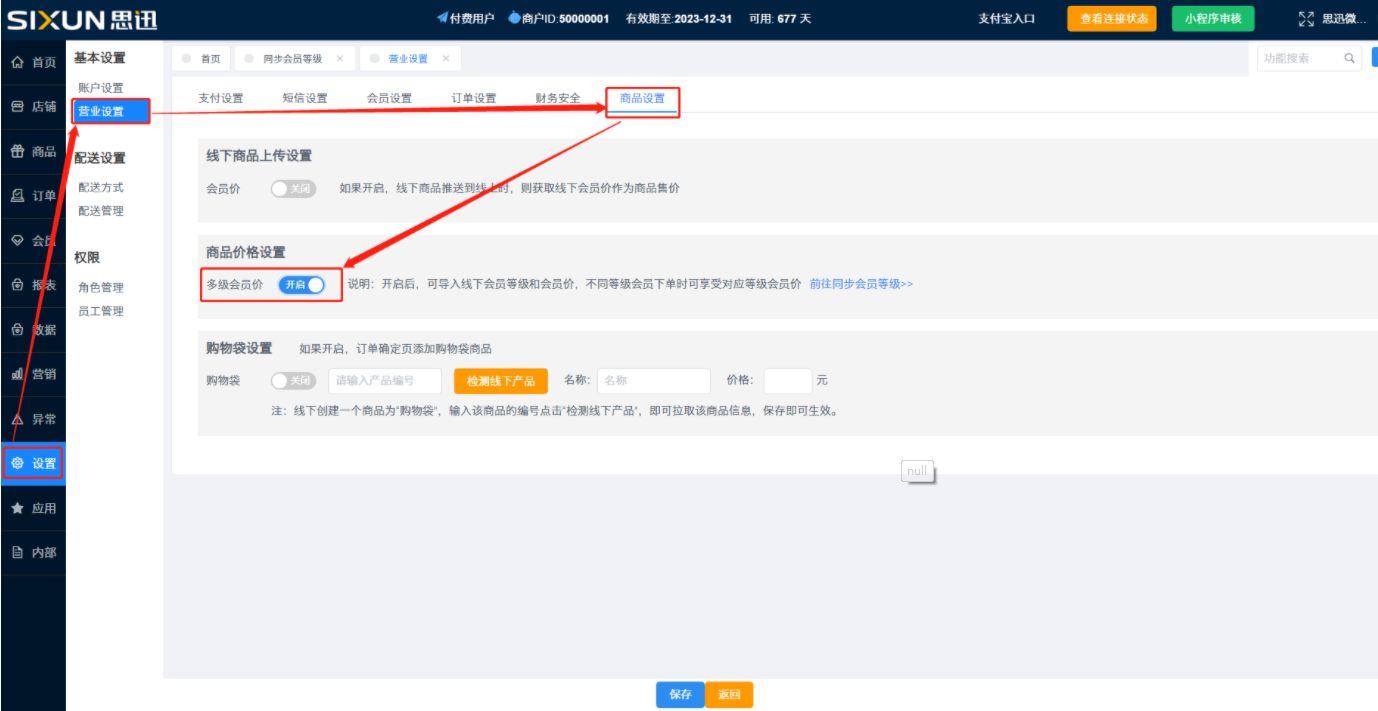Image resolution: width=1378 pixels, height=711 pixels.
Task: Open 员工管理 in the submenu
Action: (x=101, y=311)
